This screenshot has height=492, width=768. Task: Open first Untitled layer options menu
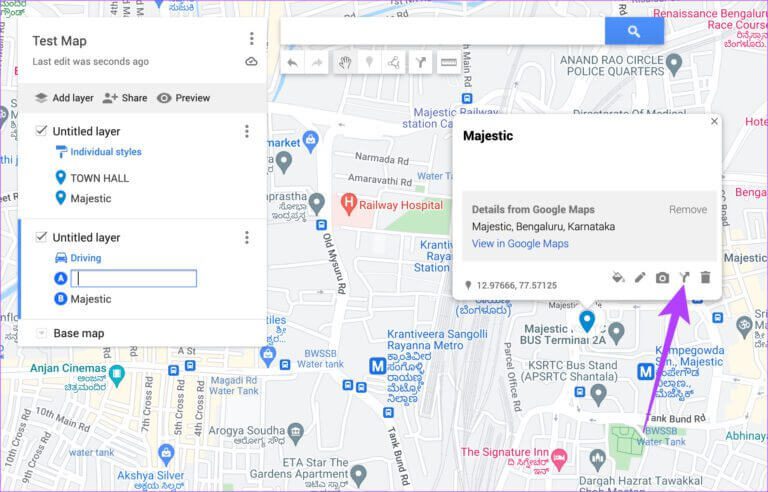click(x=247, y=131)
